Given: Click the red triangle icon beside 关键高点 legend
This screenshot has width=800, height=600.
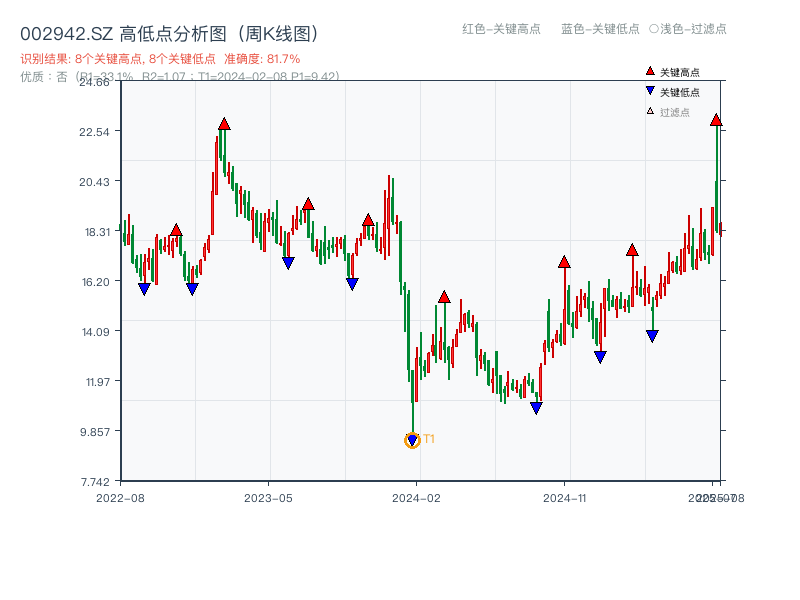Looking at the screenshot, I should tap(650, 72).
